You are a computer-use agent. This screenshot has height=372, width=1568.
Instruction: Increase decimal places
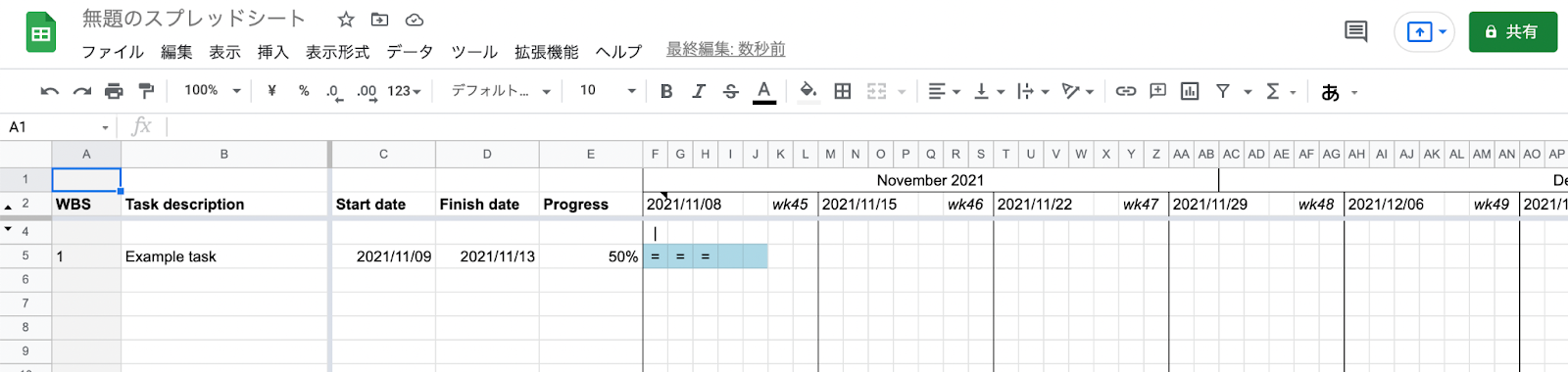pos(367,92)
